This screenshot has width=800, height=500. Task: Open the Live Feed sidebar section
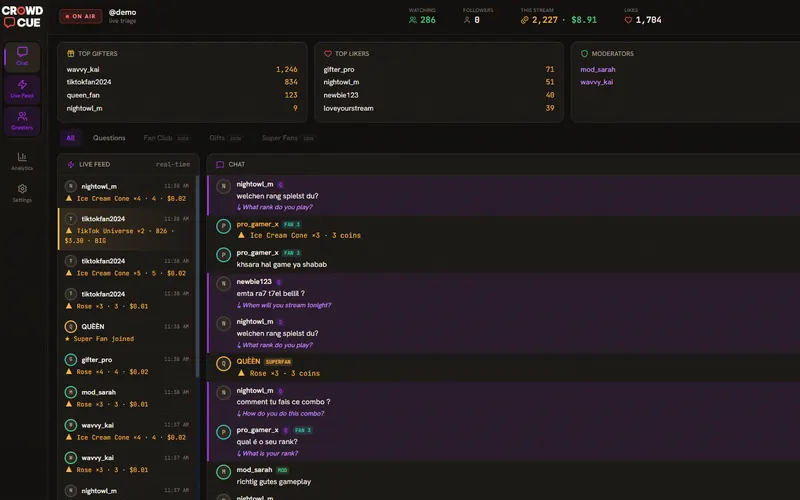(22, 89)
